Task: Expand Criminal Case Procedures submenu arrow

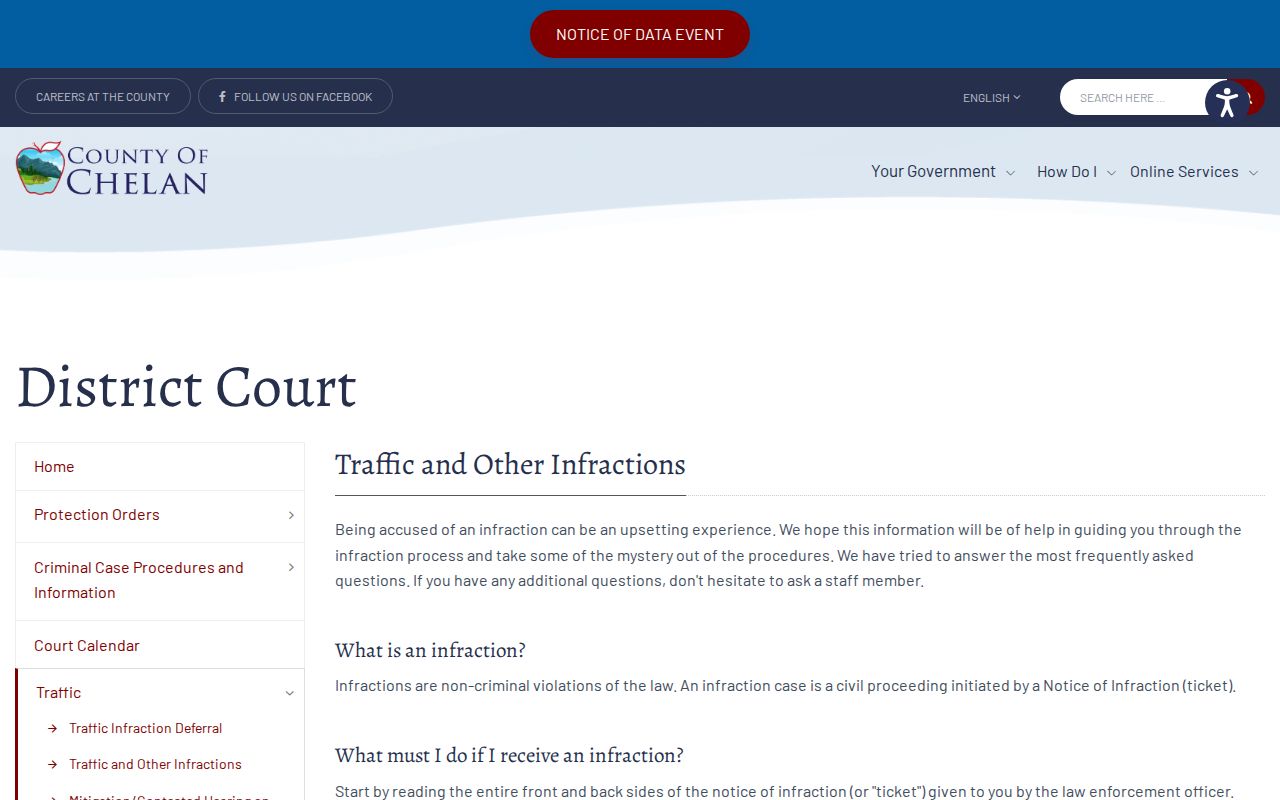Action: (291, 568)
